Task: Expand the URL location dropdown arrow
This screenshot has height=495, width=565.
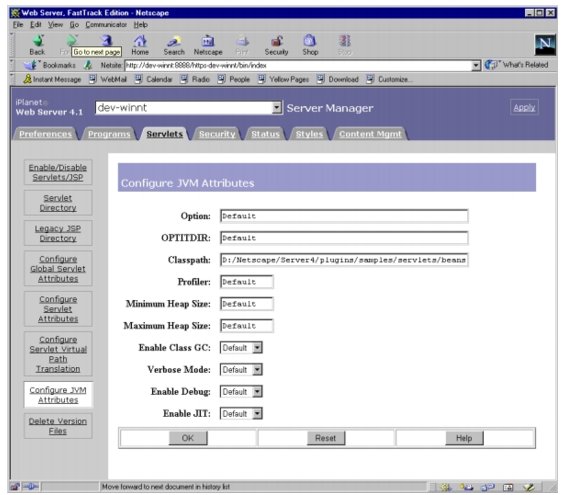Action: pyautogui.click(x=476, y=65)
